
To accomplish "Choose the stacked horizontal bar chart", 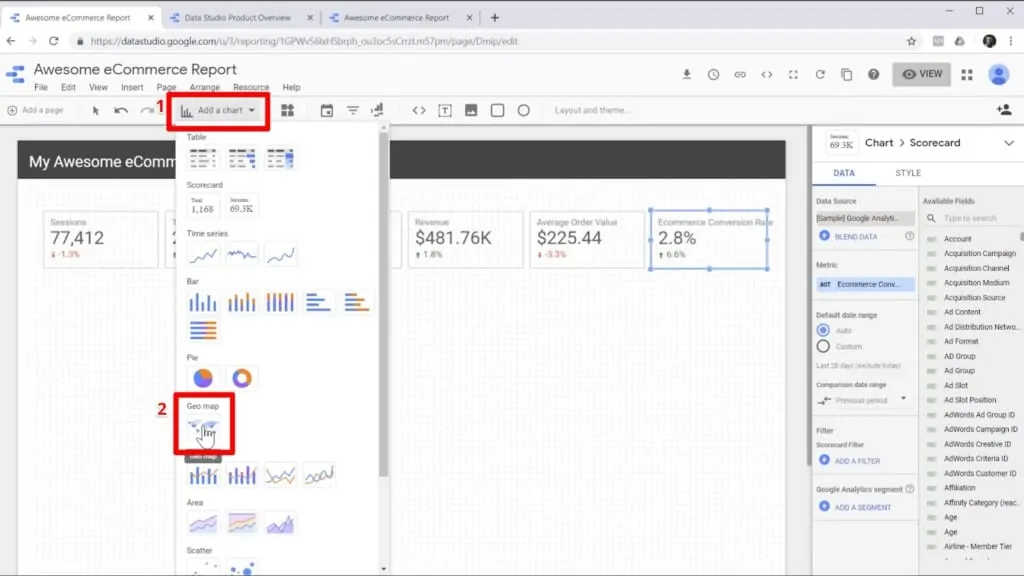I will [357, 302].
